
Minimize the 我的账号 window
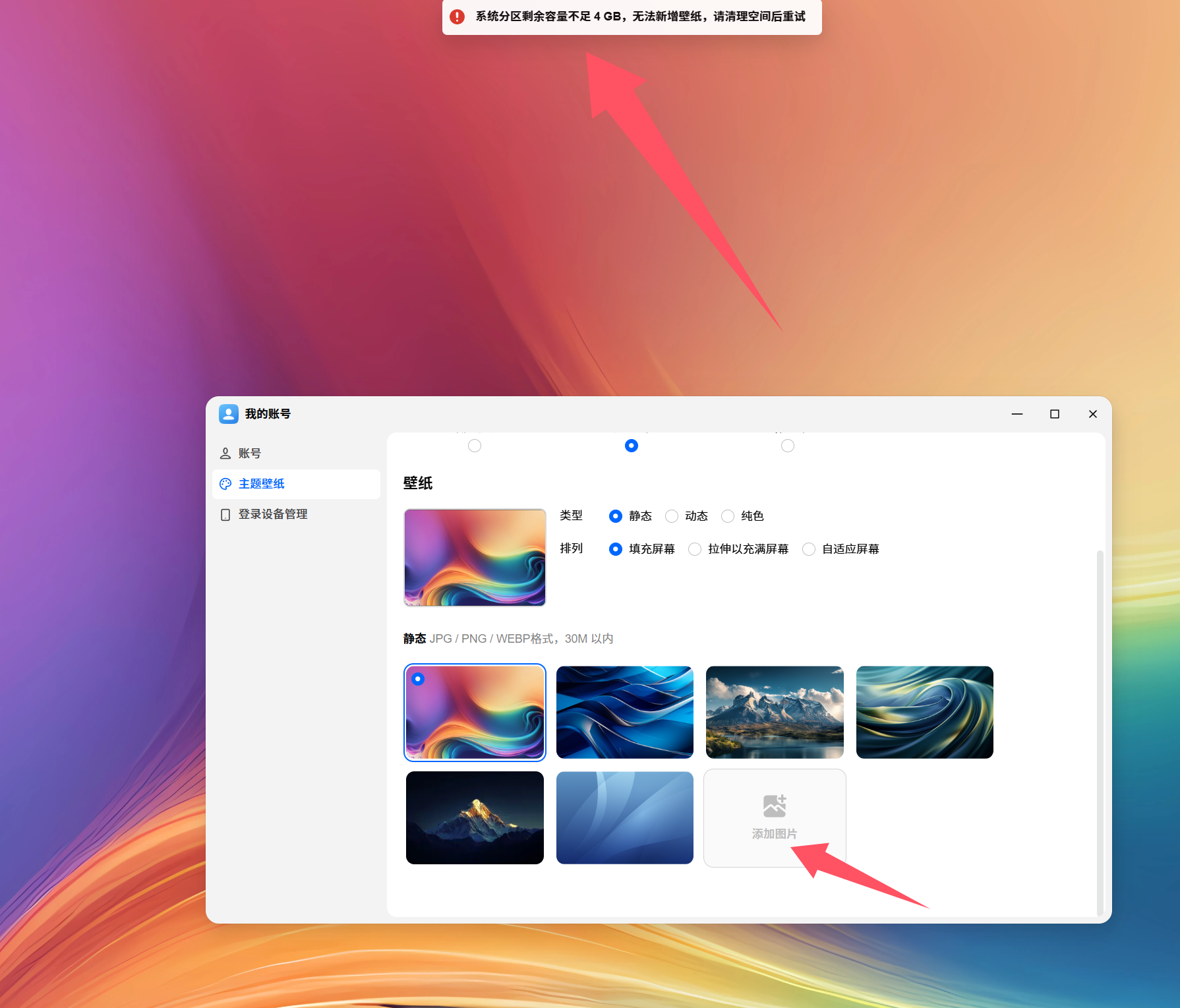pyautogui.click(x=1017, y=414)
